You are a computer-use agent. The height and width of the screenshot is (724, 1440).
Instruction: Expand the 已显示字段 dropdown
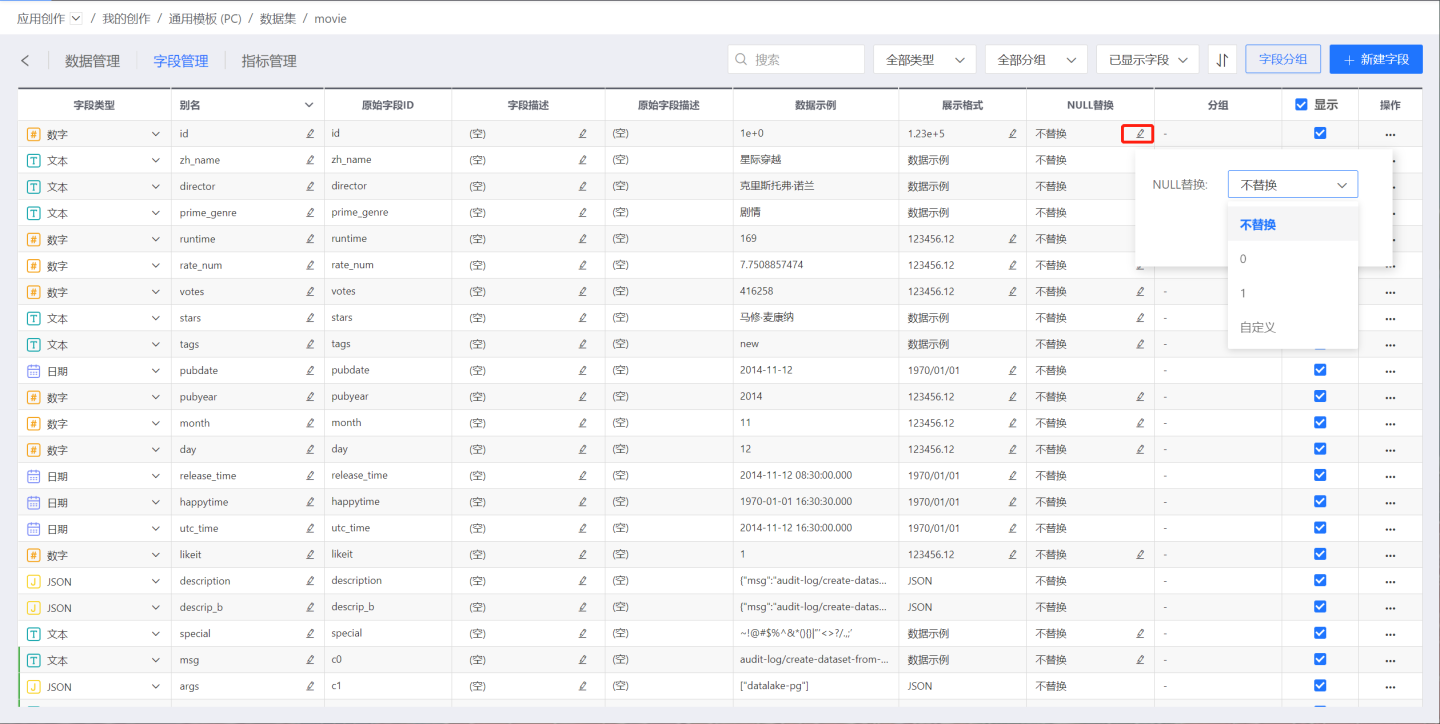(x=1147, y=60)
